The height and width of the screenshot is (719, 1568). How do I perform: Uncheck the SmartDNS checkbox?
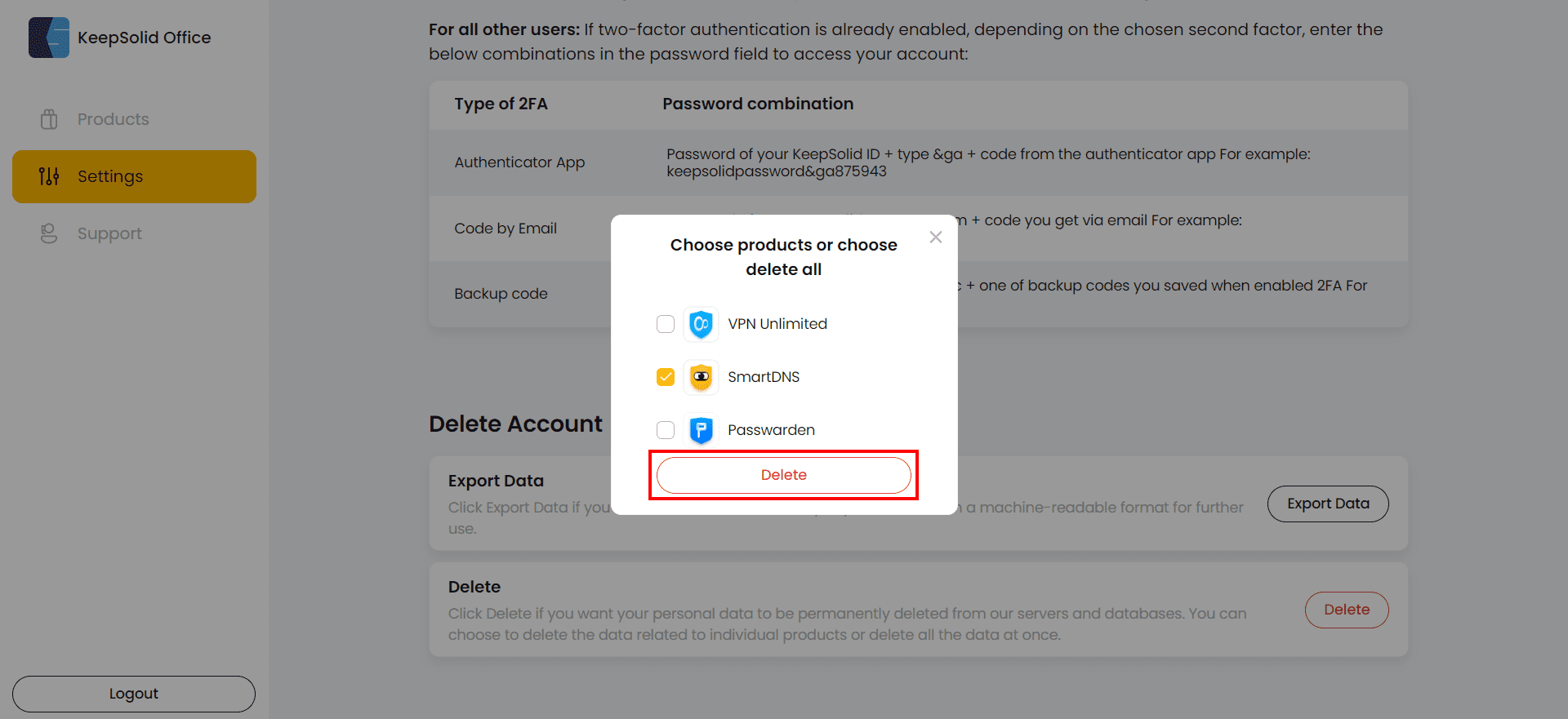[666, 377]
